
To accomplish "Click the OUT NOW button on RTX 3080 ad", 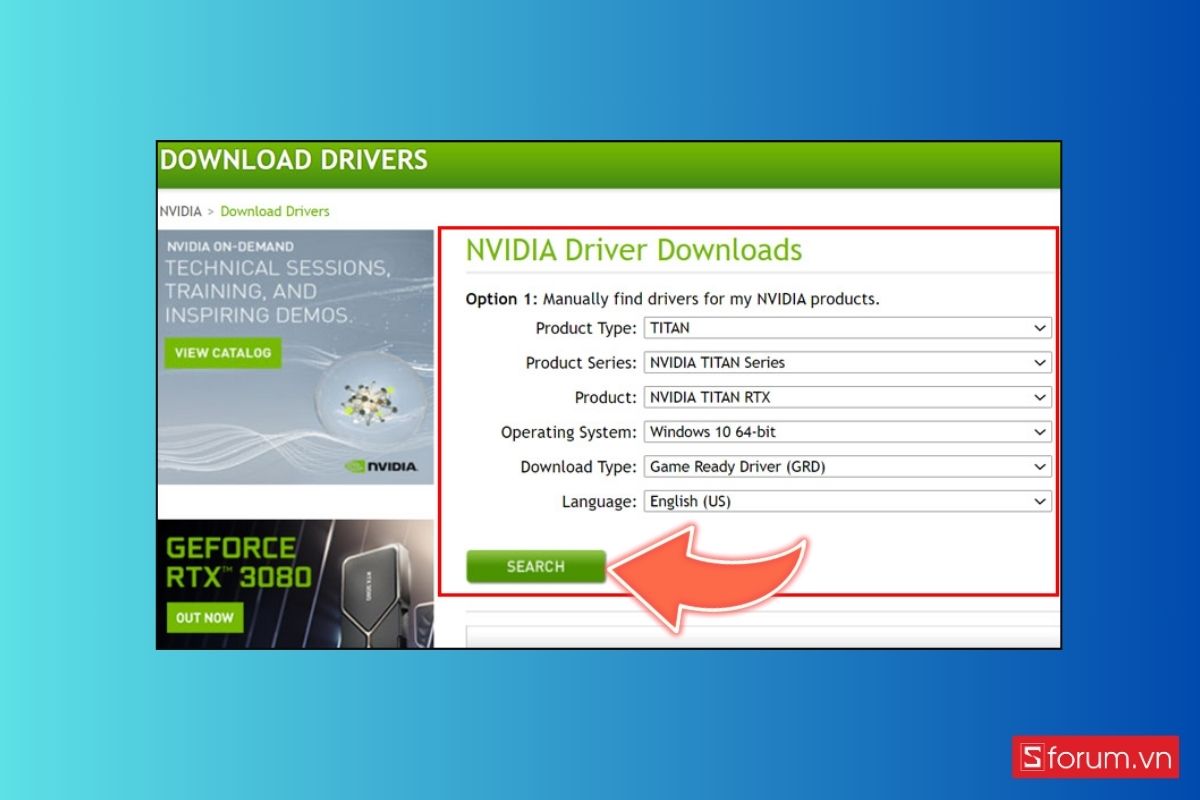I will [x=205, y=618].
